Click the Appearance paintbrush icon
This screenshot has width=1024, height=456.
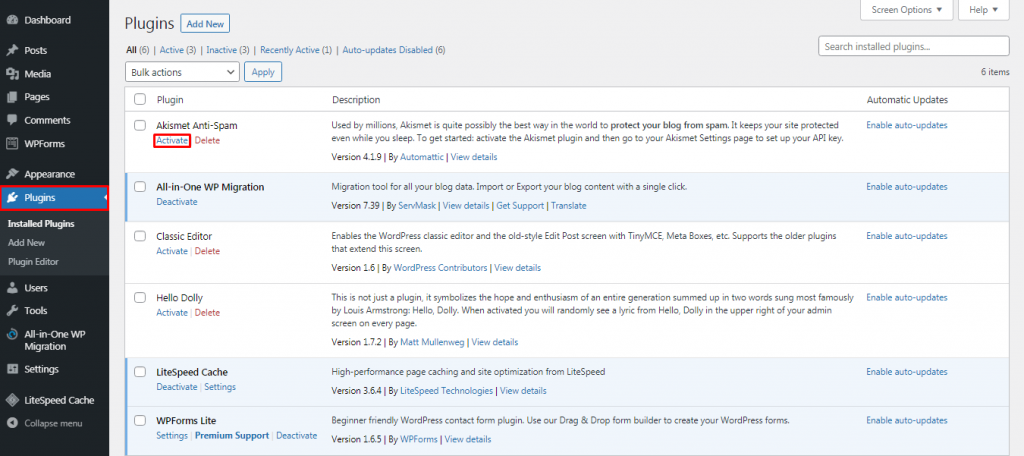click(12, 172)
